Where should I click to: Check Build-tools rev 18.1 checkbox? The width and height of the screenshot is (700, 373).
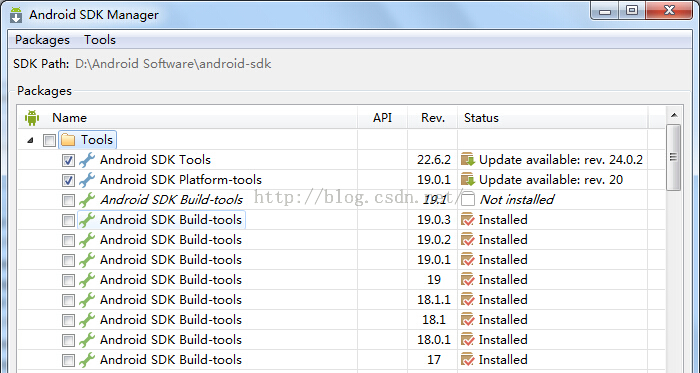pos(68,320)
